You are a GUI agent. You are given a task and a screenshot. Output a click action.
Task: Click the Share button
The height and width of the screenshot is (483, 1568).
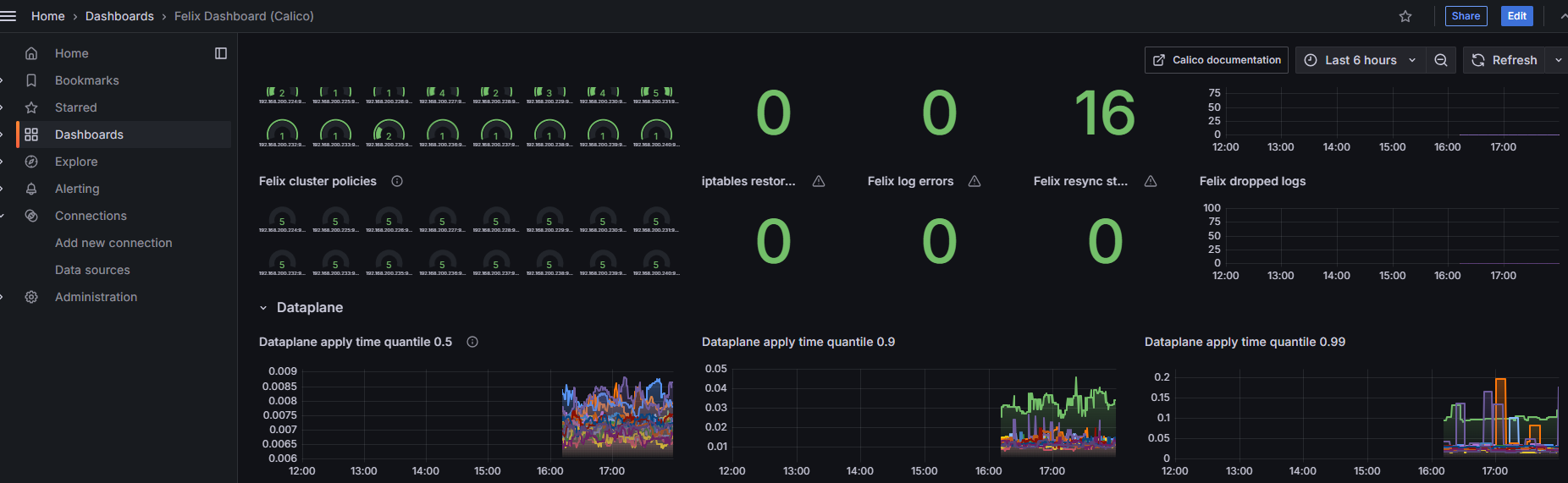click(1466, 16)
